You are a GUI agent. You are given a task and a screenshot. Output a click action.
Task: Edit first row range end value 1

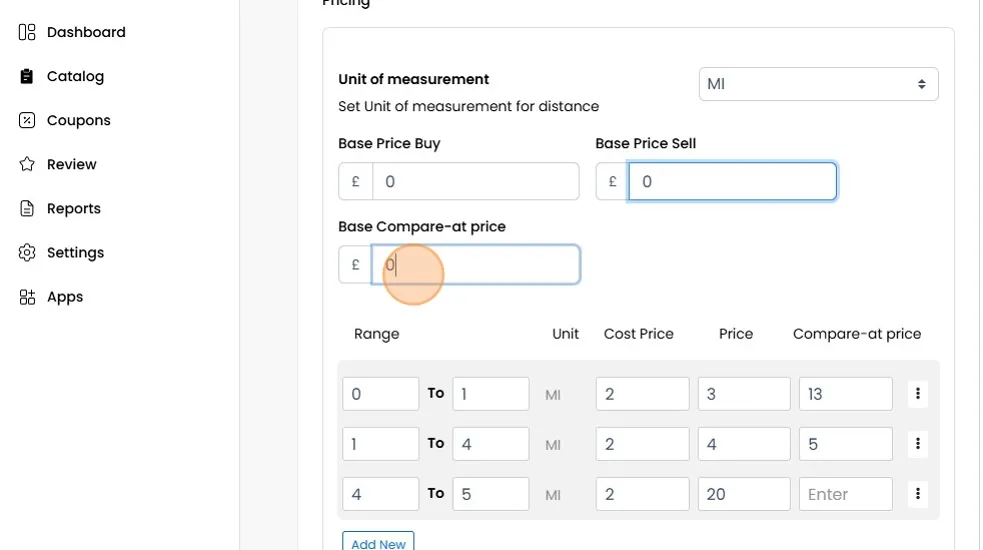coord(491,394)
